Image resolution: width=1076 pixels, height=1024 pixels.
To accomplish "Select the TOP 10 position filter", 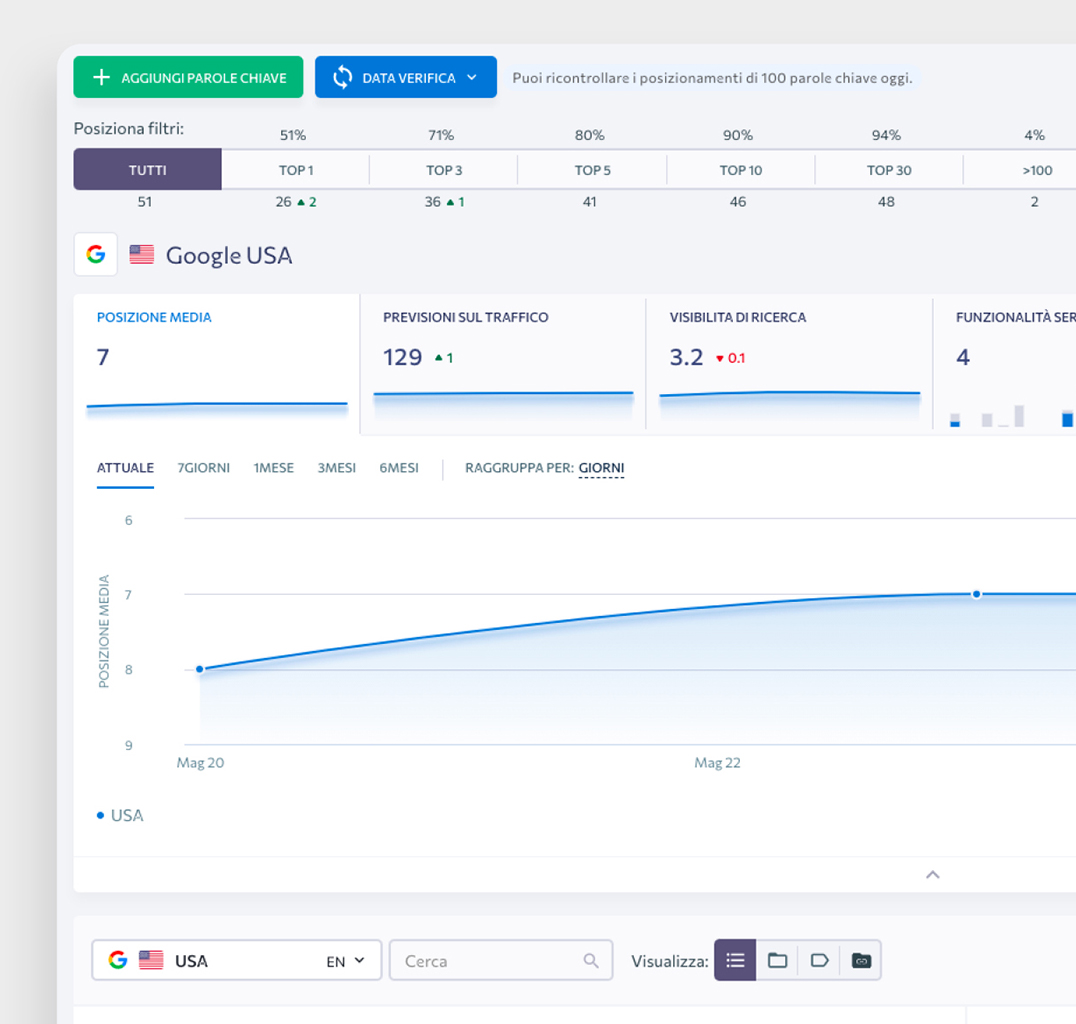I will [x=740, y=170].
